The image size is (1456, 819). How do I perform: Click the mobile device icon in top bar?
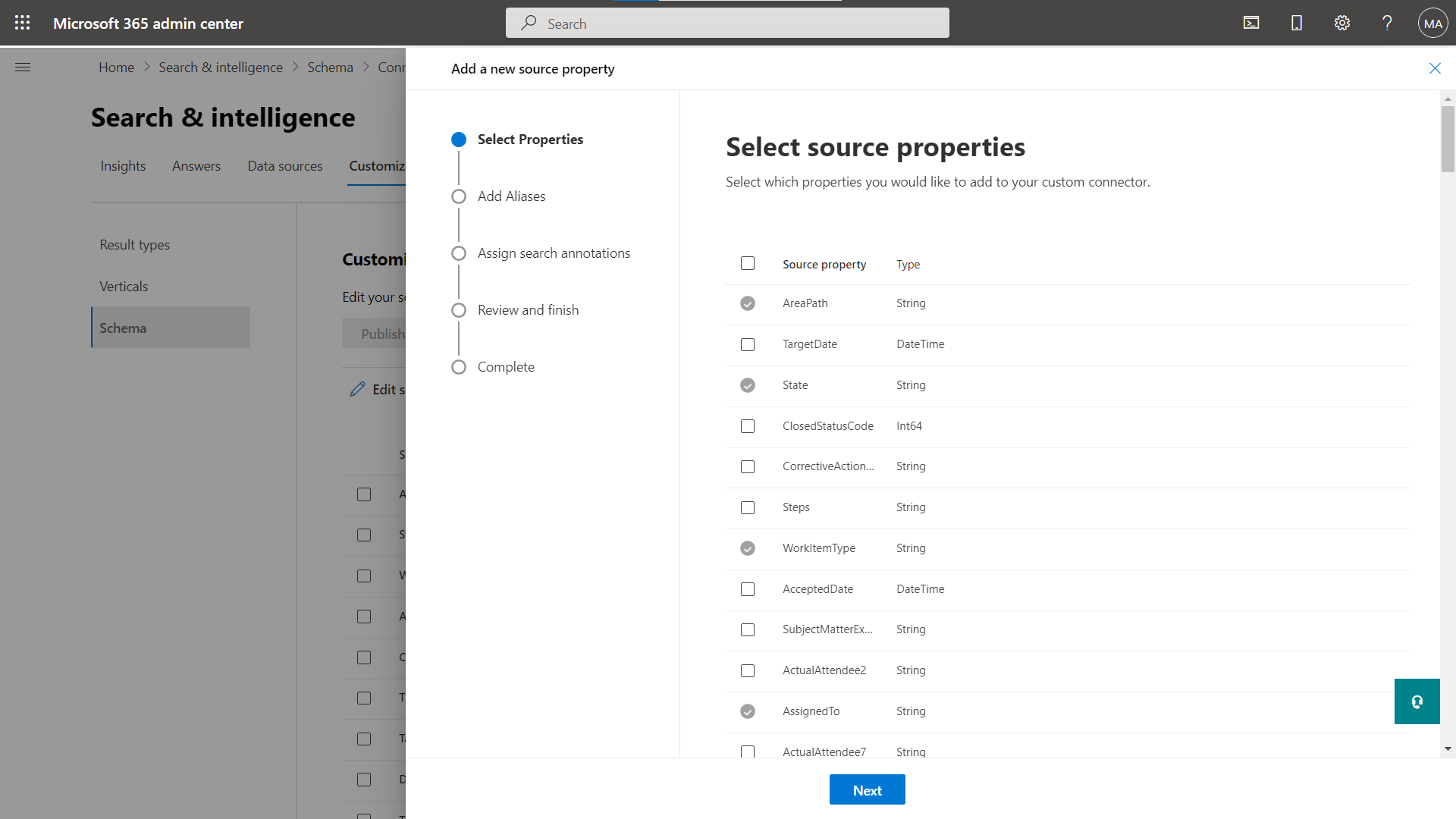coord(1297,22)
